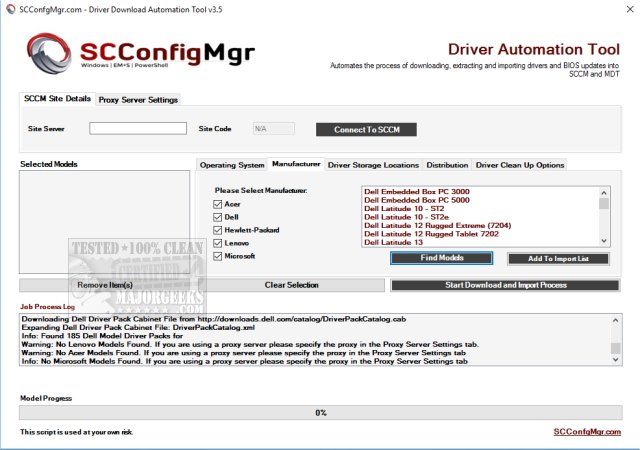Click the Remove Item(s) button

click(105, 285)
